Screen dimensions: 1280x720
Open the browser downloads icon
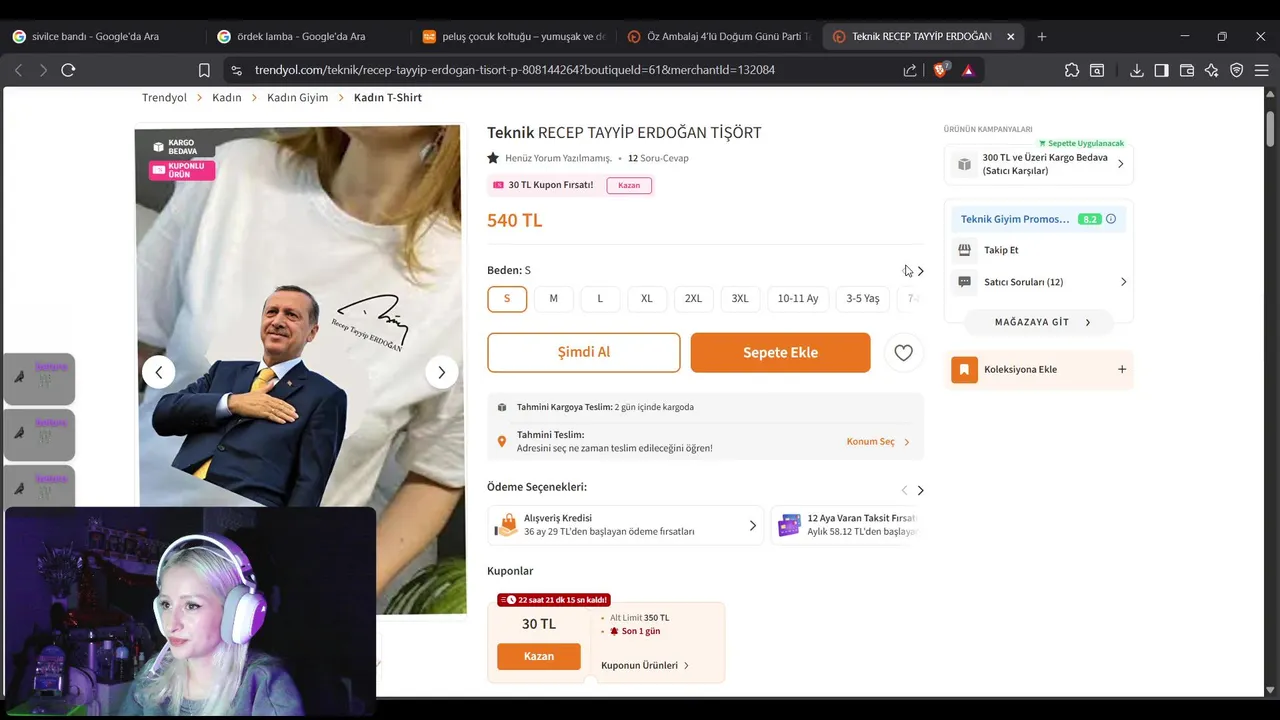click(1137, 70)
